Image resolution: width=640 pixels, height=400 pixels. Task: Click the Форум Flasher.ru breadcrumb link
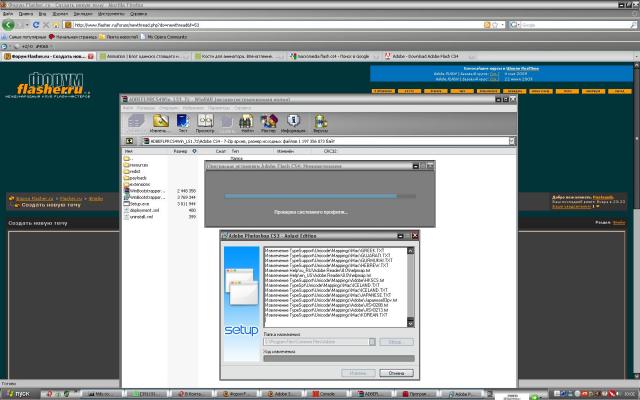(x=34, y=198)
